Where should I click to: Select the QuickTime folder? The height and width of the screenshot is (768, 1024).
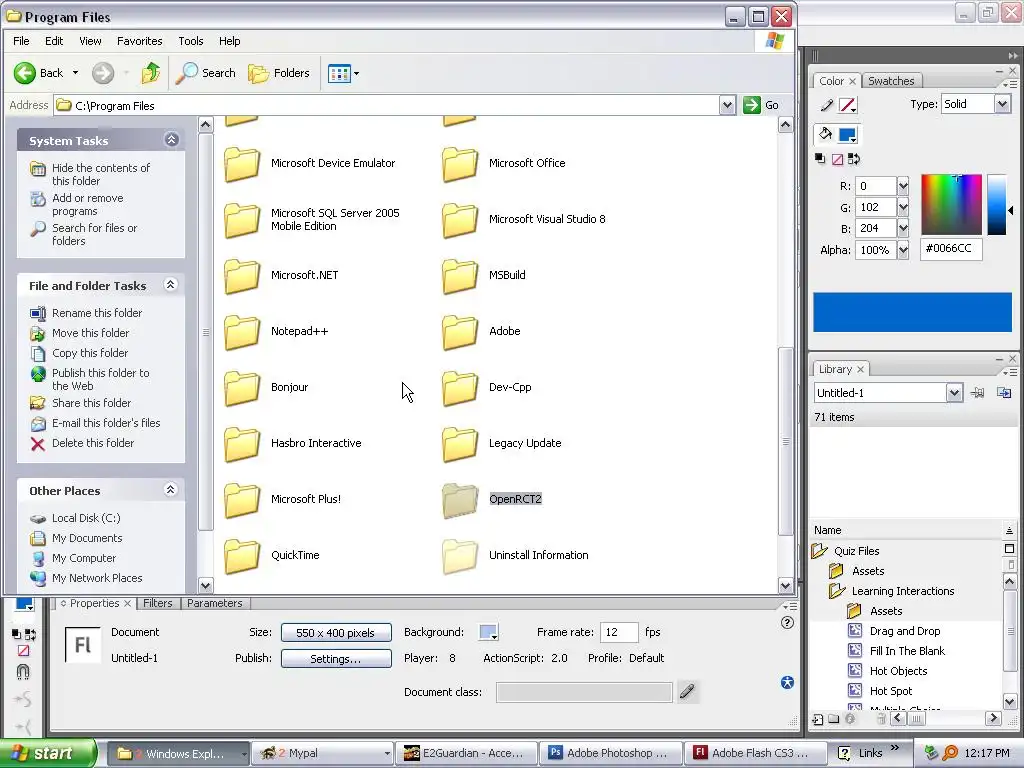272,555
